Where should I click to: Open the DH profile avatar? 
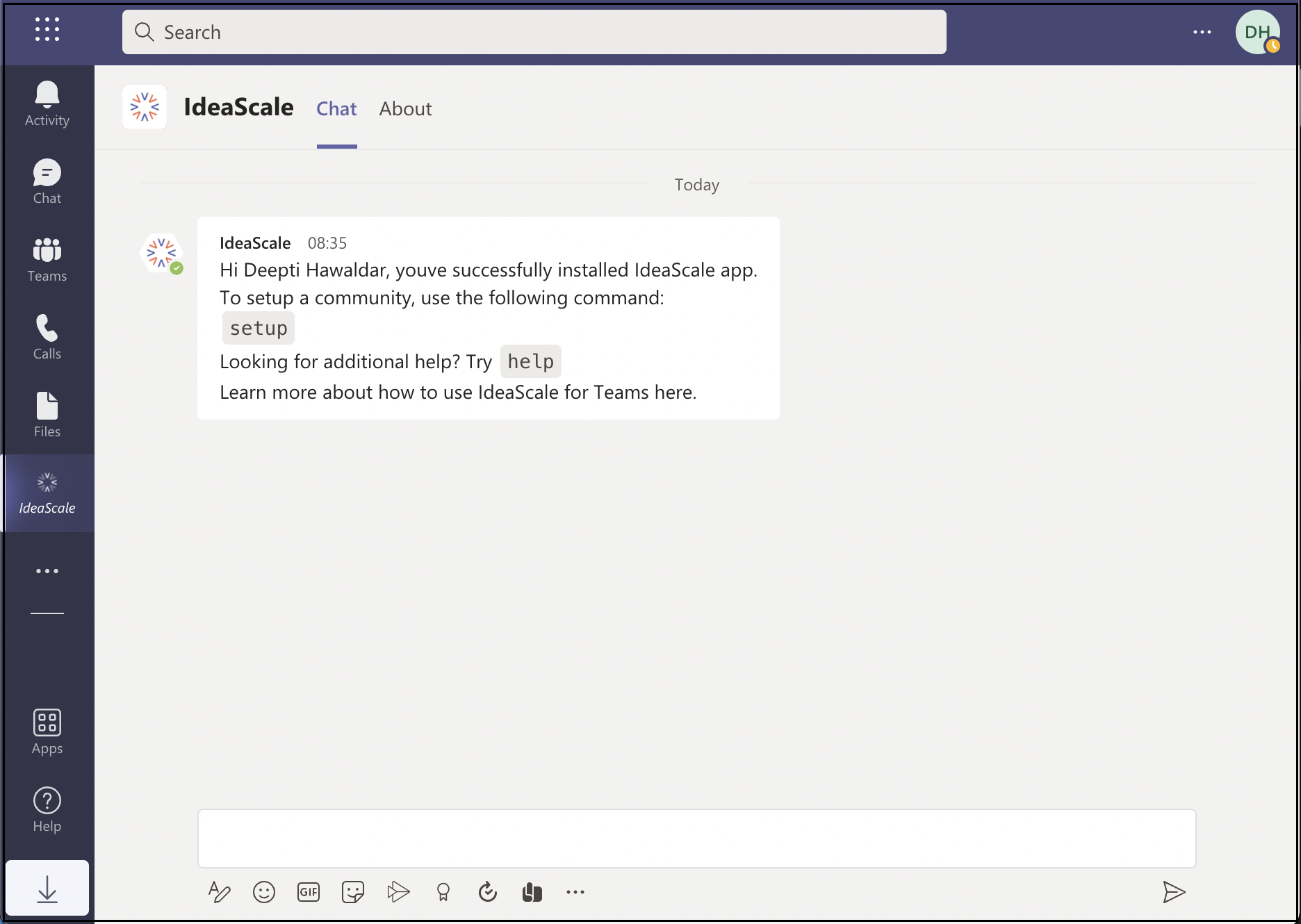click(x=1257, y=32)
